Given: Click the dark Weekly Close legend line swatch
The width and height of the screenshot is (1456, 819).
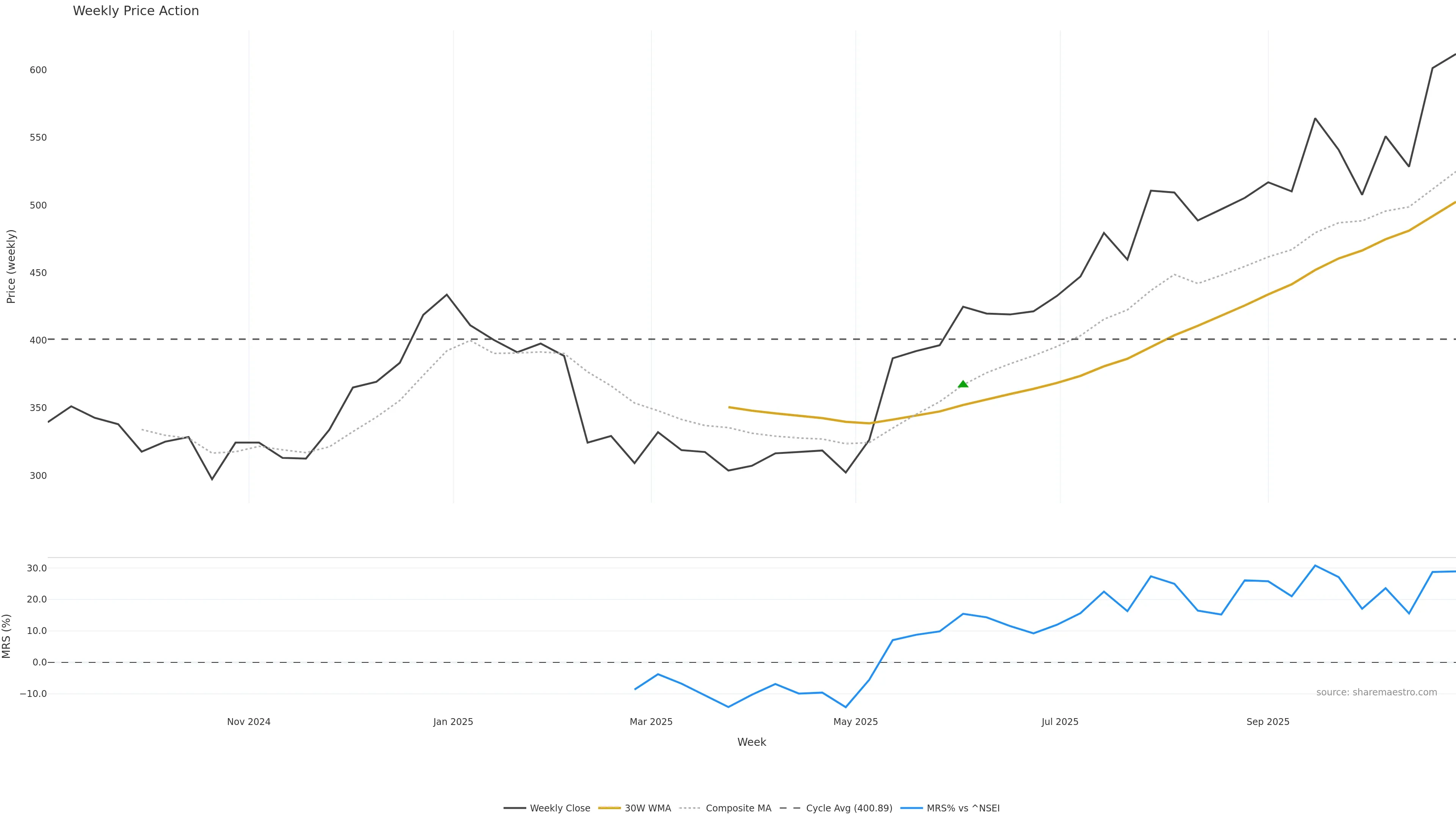Looking at the screenshot, I should click(515, 808).
